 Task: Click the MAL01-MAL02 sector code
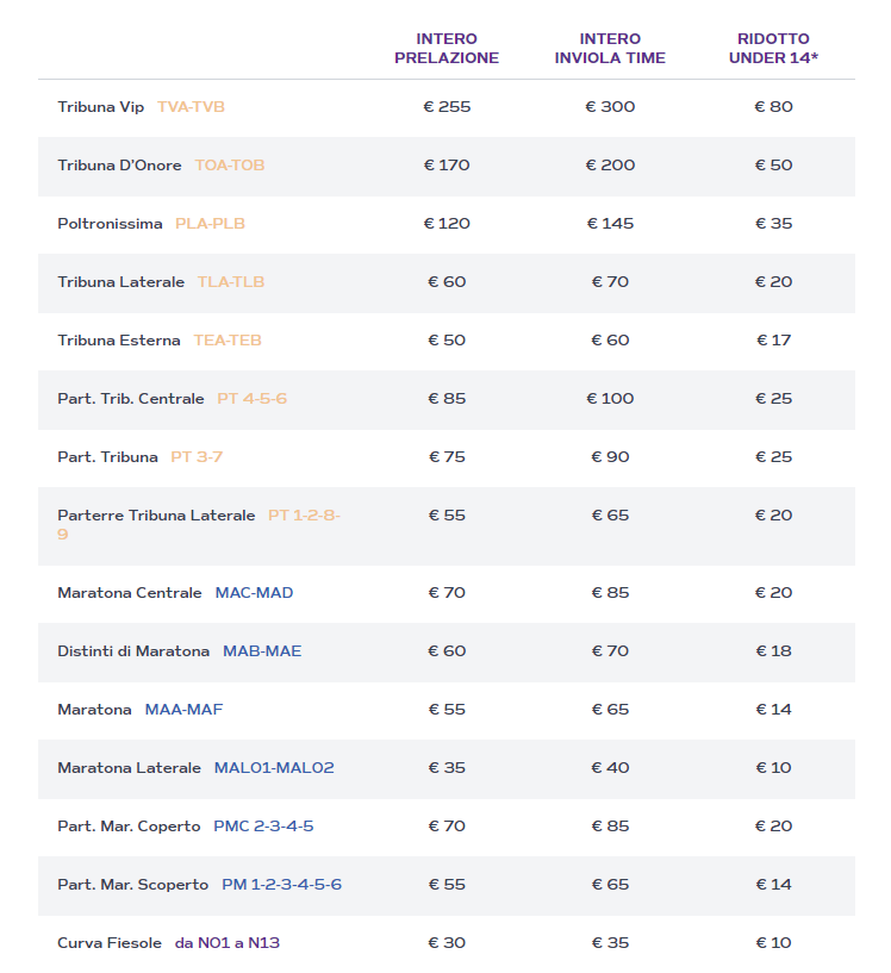pyautogui.click(x=274, y=768)
